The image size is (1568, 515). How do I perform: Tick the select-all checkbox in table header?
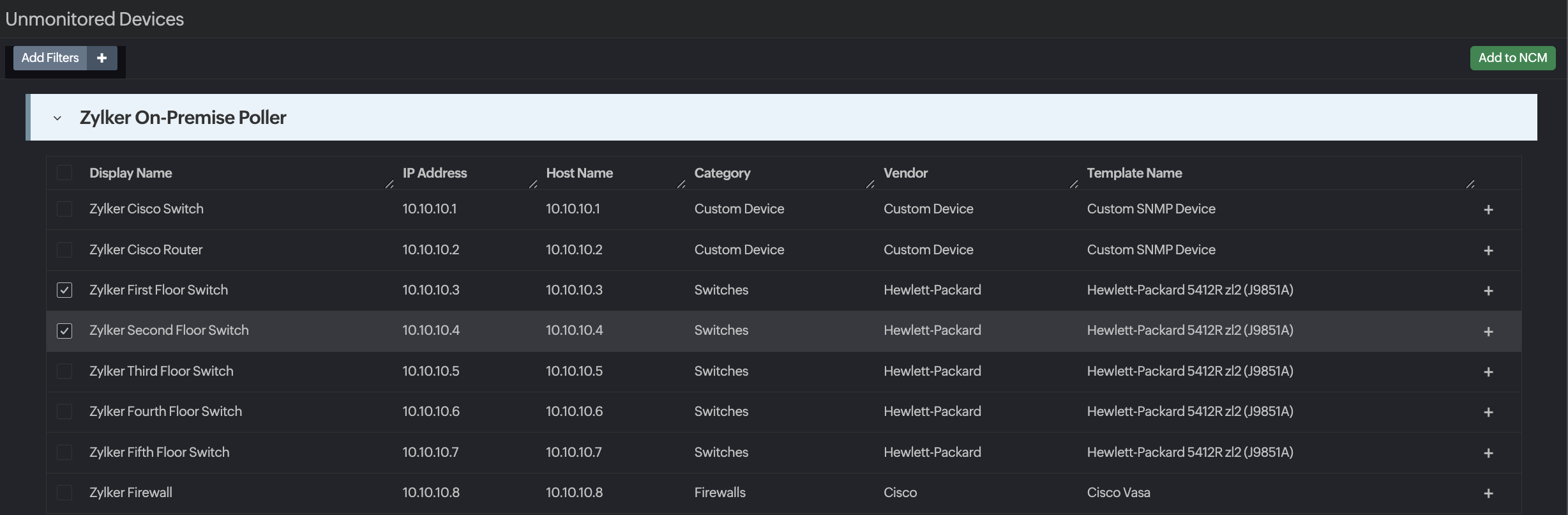click(x=64, y=173)
